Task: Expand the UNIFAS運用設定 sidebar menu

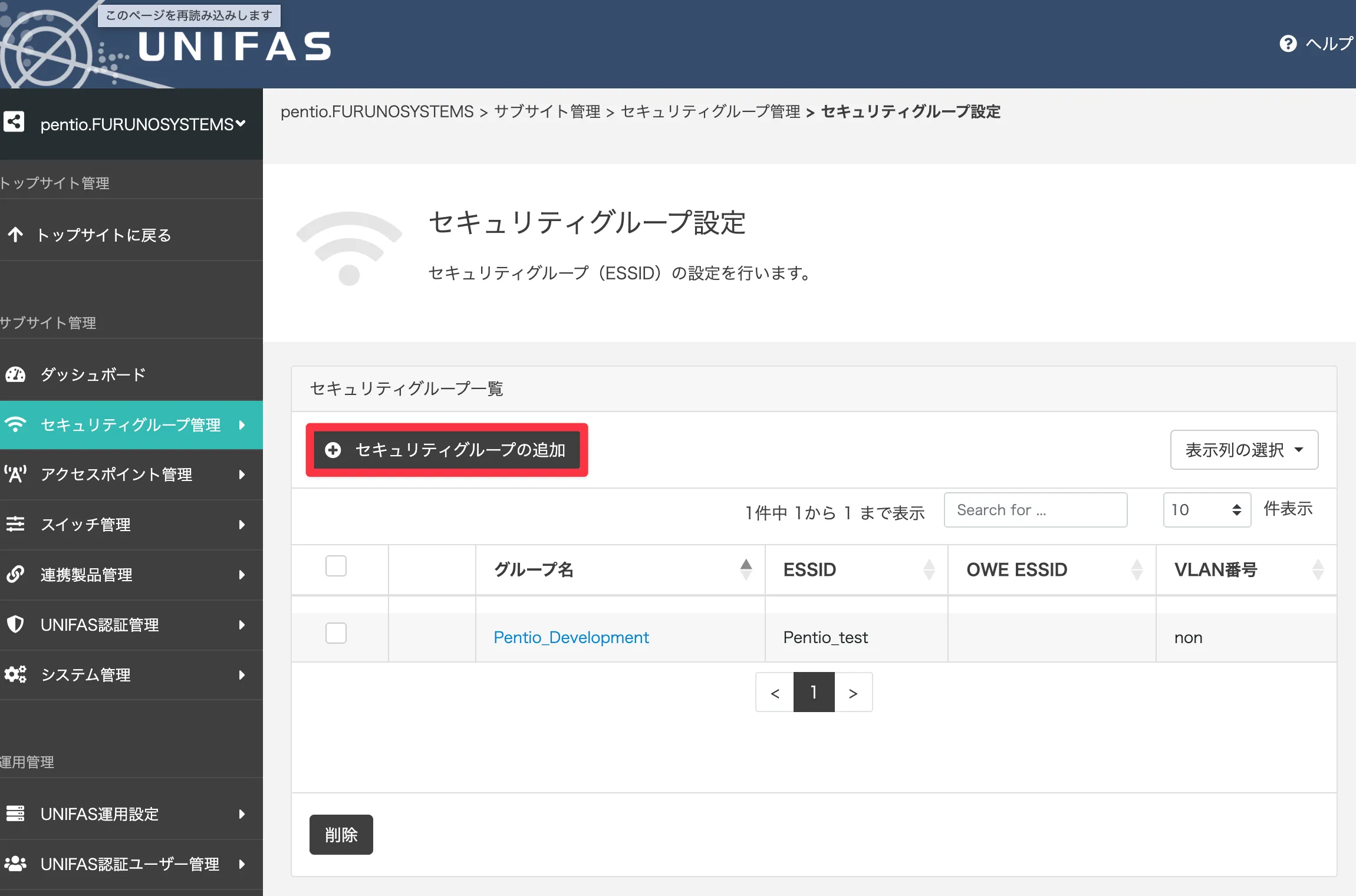Action: pos(241,814)
